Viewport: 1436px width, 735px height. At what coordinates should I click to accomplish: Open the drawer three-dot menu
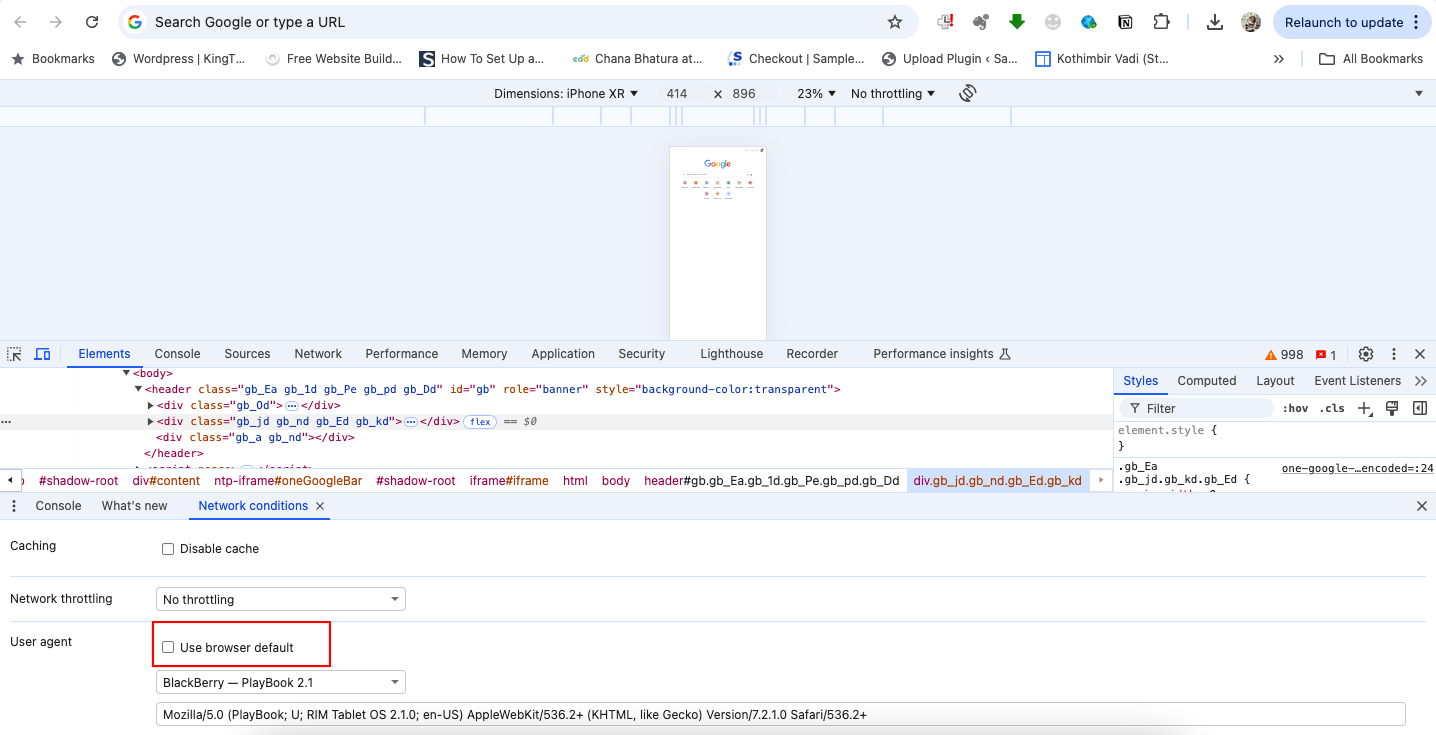[14, 506]
